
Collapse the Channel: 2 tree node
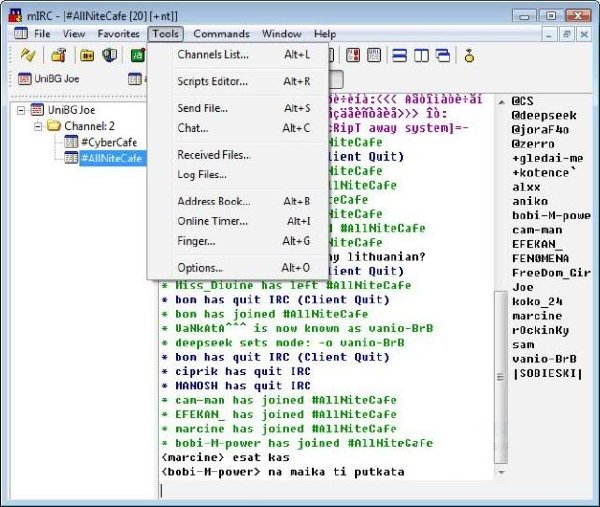38,126
